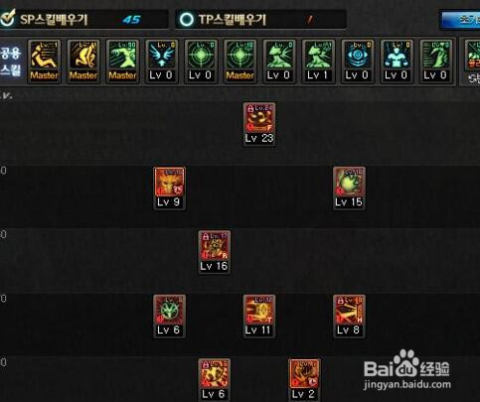Click the Lv 11 skill icon

259,316
